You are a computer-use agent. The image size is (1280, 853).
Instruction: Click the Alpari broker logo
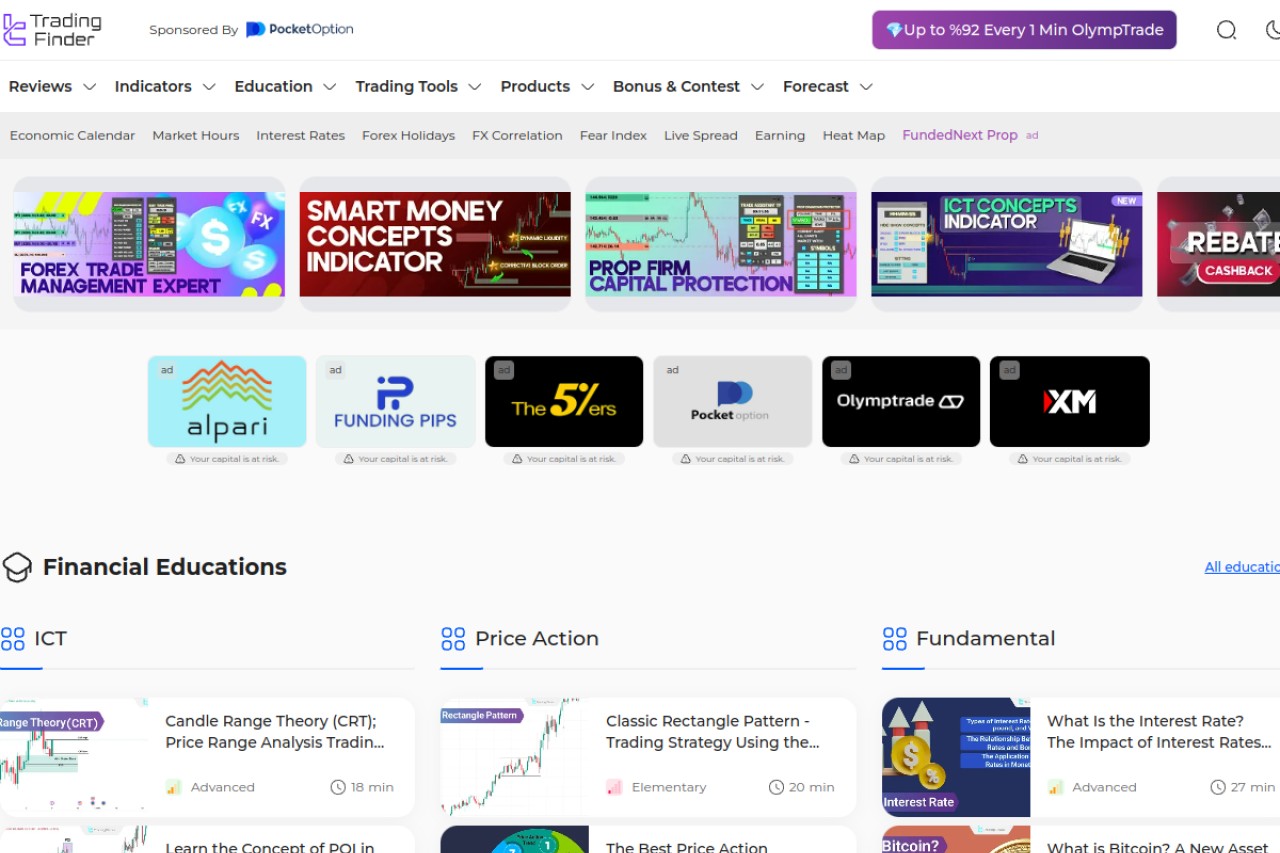click(227, 401)
